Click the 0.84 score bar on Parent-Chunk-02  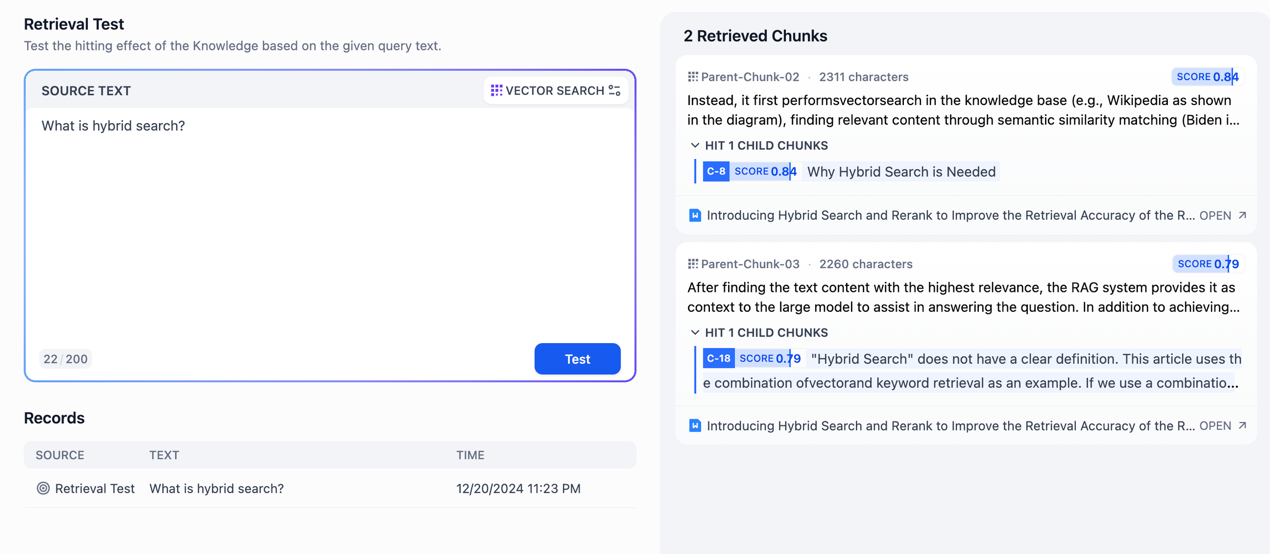pos(1206,77)
